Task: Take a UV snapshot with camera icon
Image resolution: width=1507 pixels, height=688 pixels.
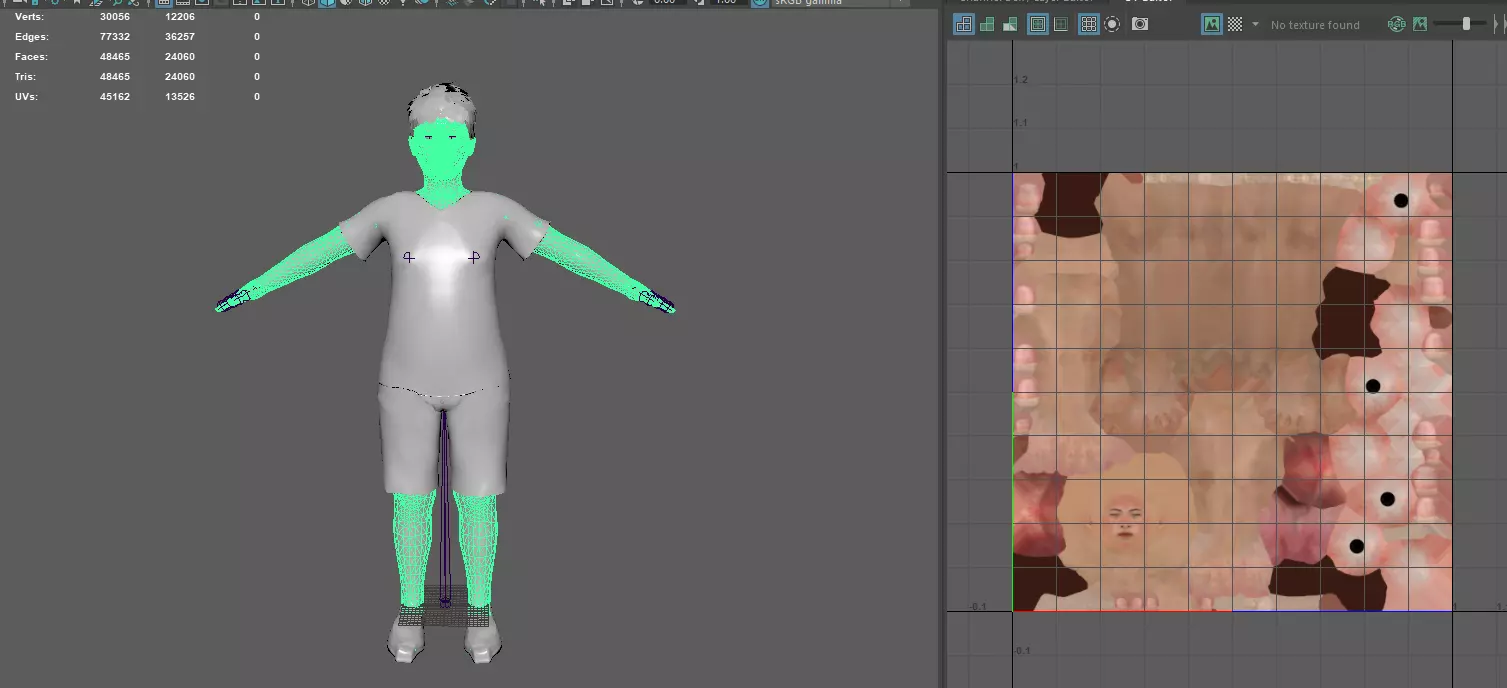Action: (1140, 24)
